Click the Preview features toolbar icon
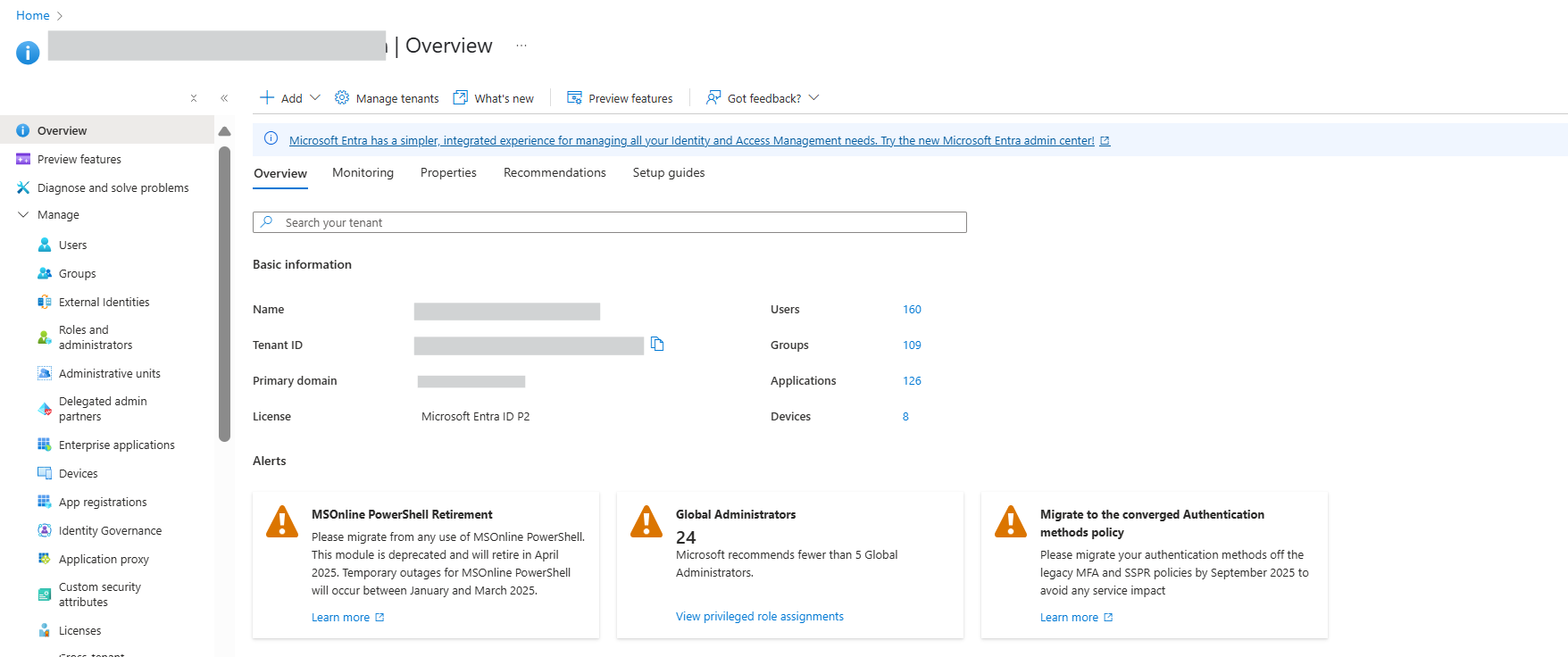 coord(574,97)
